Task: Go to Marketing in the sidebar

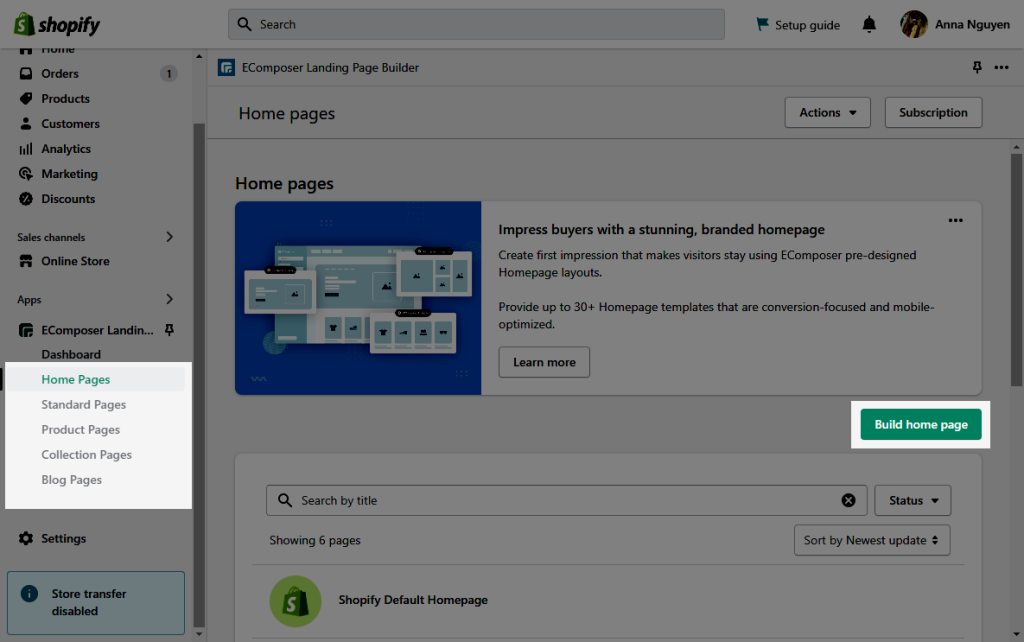Action: pyautogui.click(x=69, y=174)
